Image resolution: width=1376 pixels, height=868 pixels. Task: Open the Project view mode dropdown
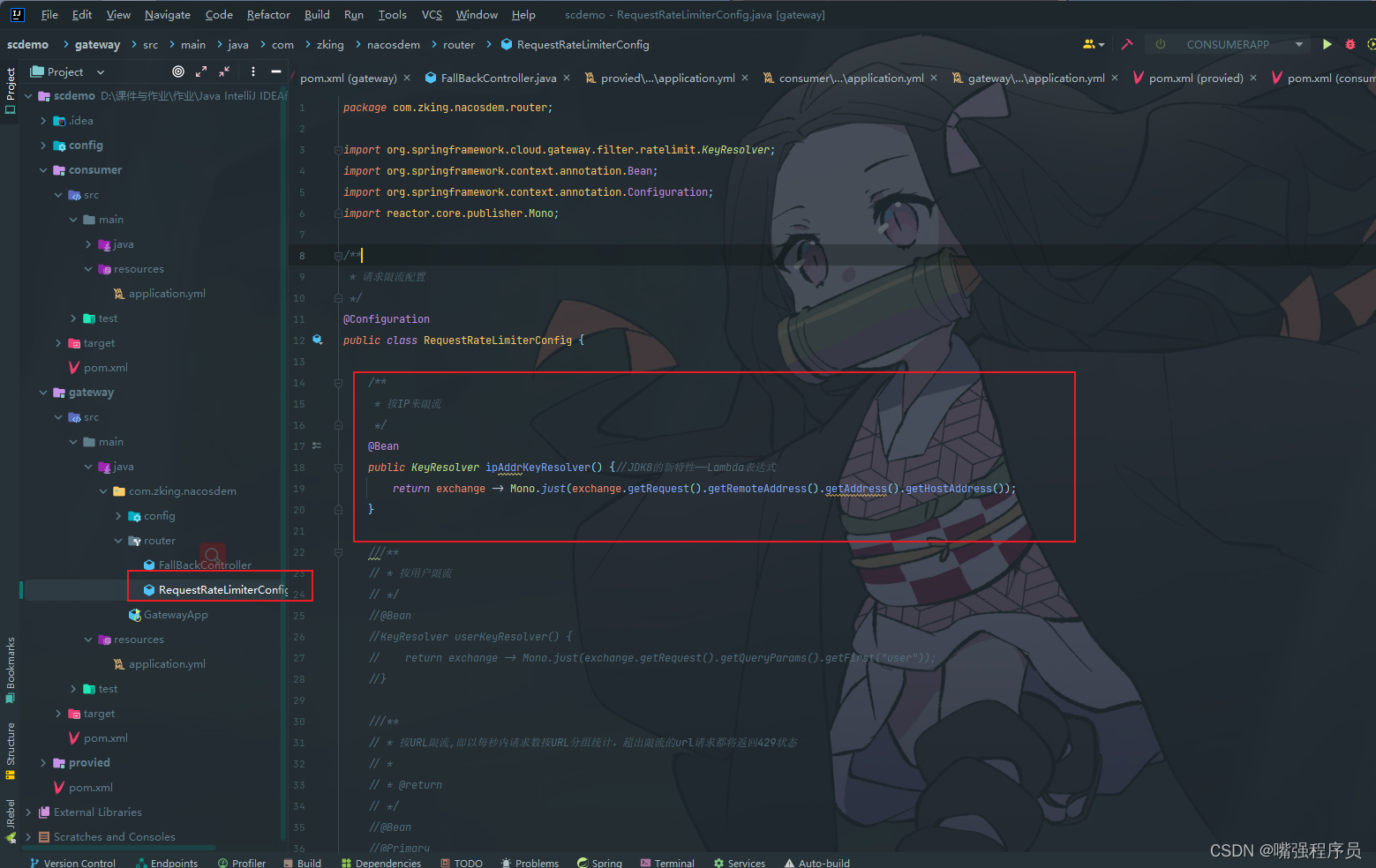[x=67, y=71]
